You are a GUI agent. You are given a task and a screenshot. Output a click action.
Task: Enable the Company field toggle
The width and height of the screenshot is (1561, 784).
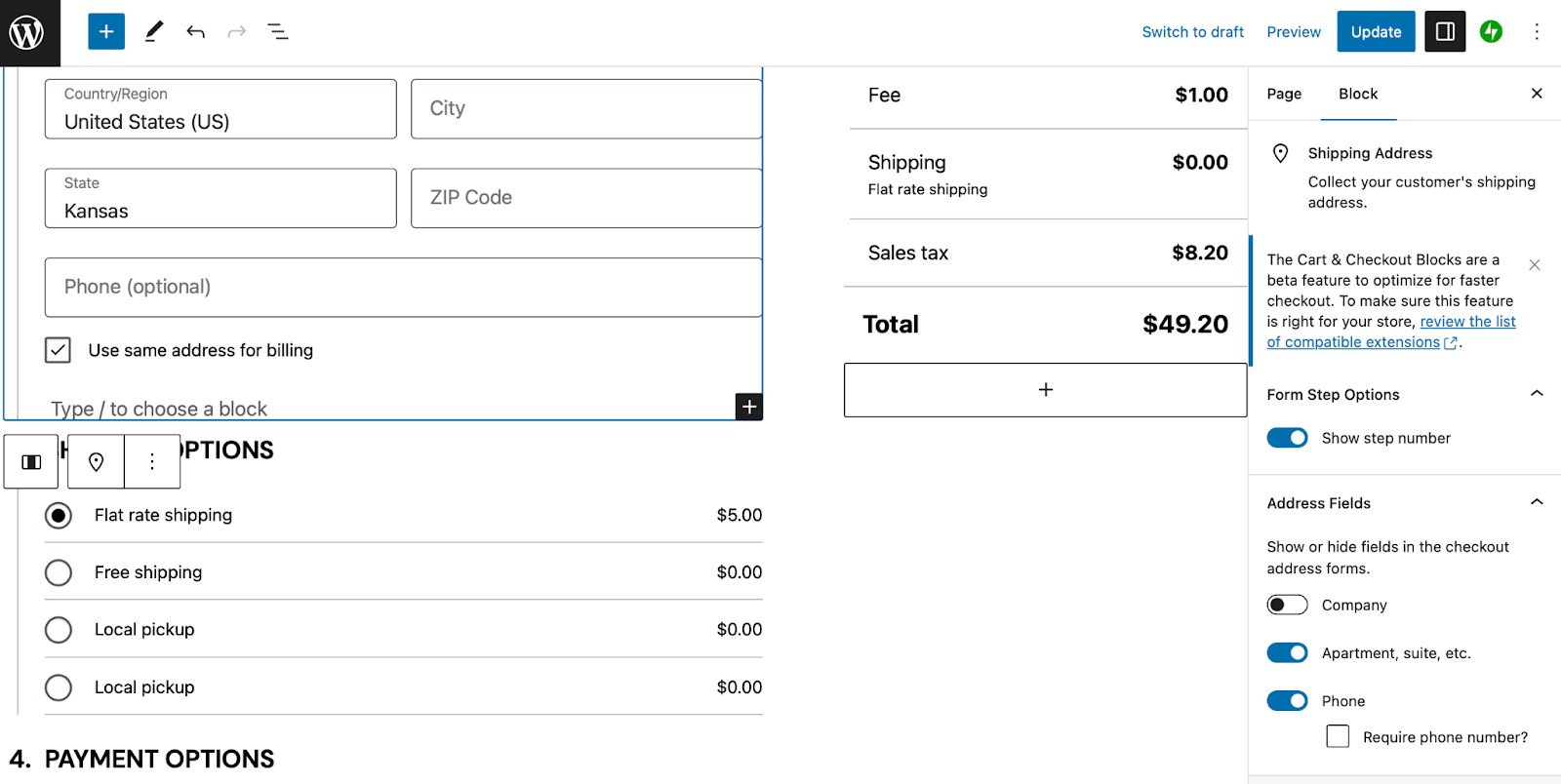pyautogui.click(x=1287, y=605)
